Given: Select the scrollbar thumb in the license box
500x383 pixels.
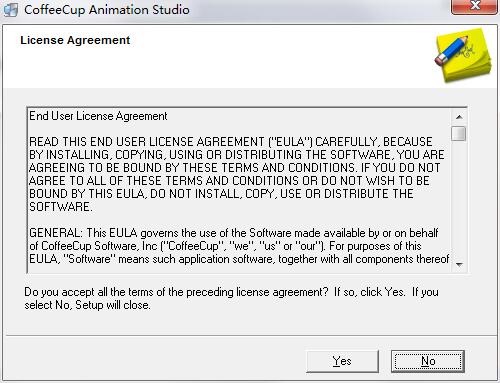Looking at the screenshot, I should [x=459, y=133].
